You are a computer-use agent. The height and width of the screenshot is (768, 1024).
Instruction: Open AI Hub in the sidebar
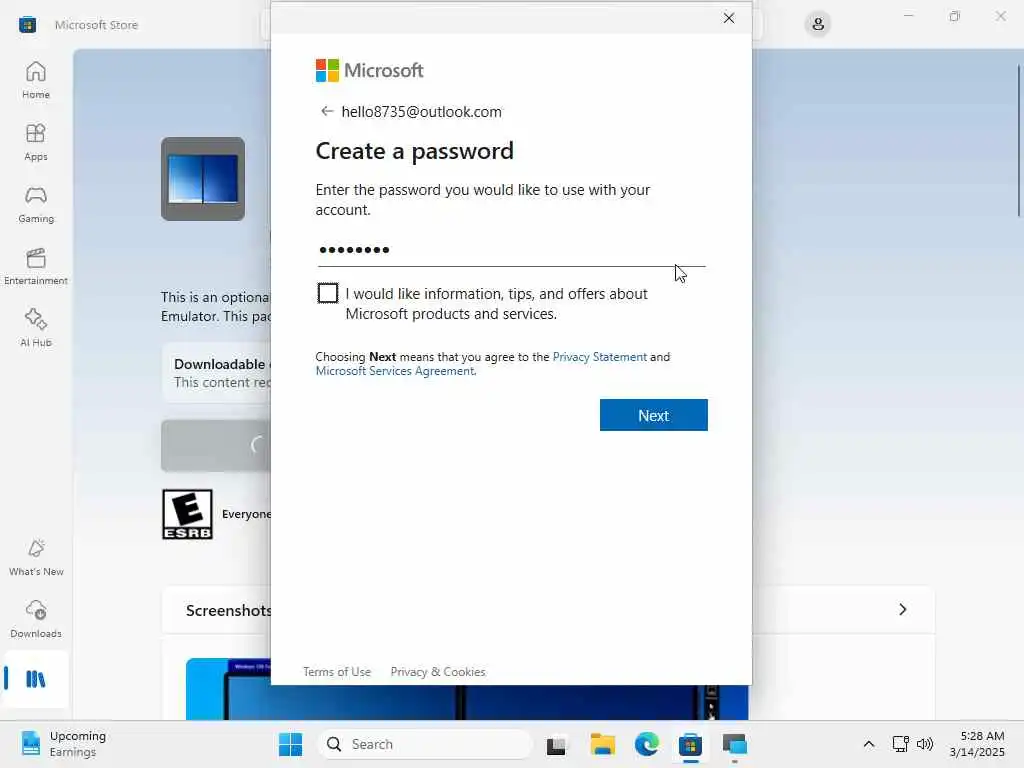coord(35,328)
